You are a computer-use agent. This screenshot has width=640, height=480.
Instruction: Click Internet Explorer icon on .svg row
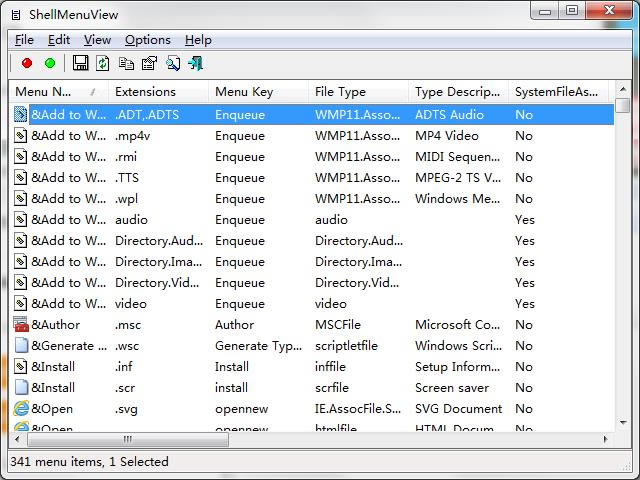pyautogui.click(x=21, y=409)
